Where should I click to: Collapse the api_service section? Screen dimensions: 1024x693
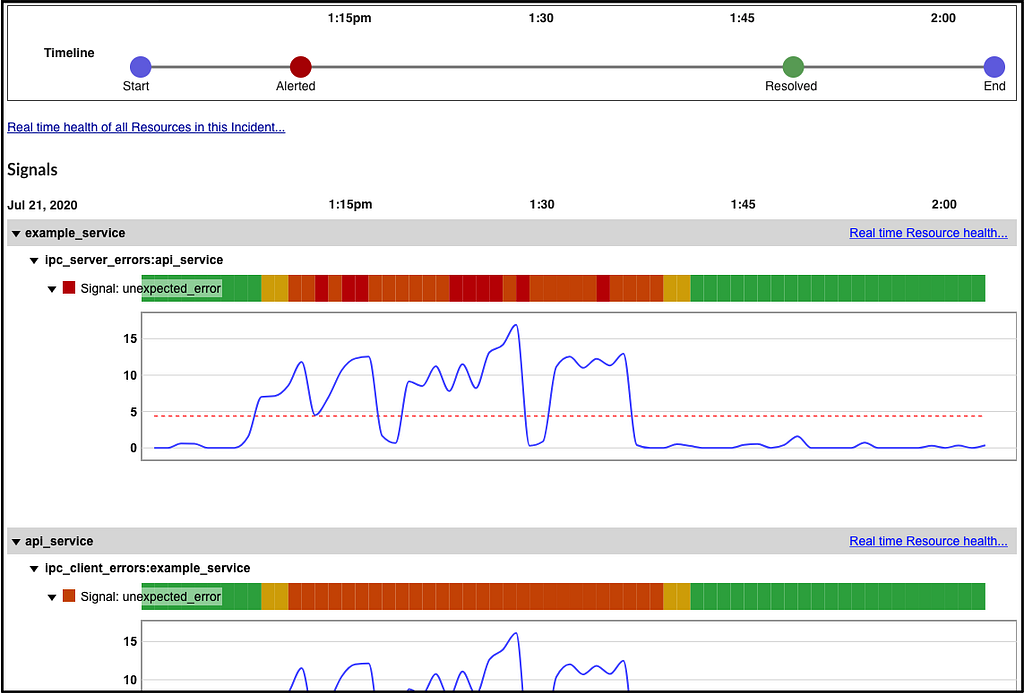16,542
